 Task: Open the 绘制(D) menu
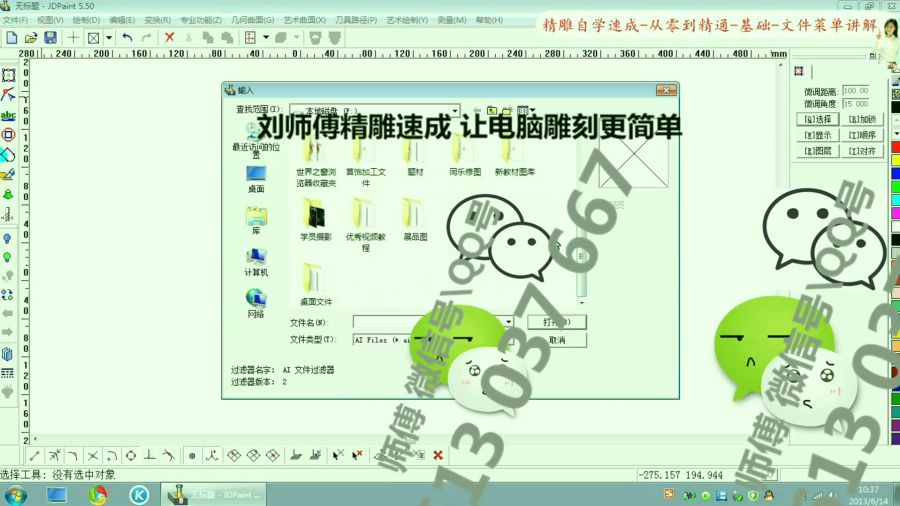coord(86,20)
